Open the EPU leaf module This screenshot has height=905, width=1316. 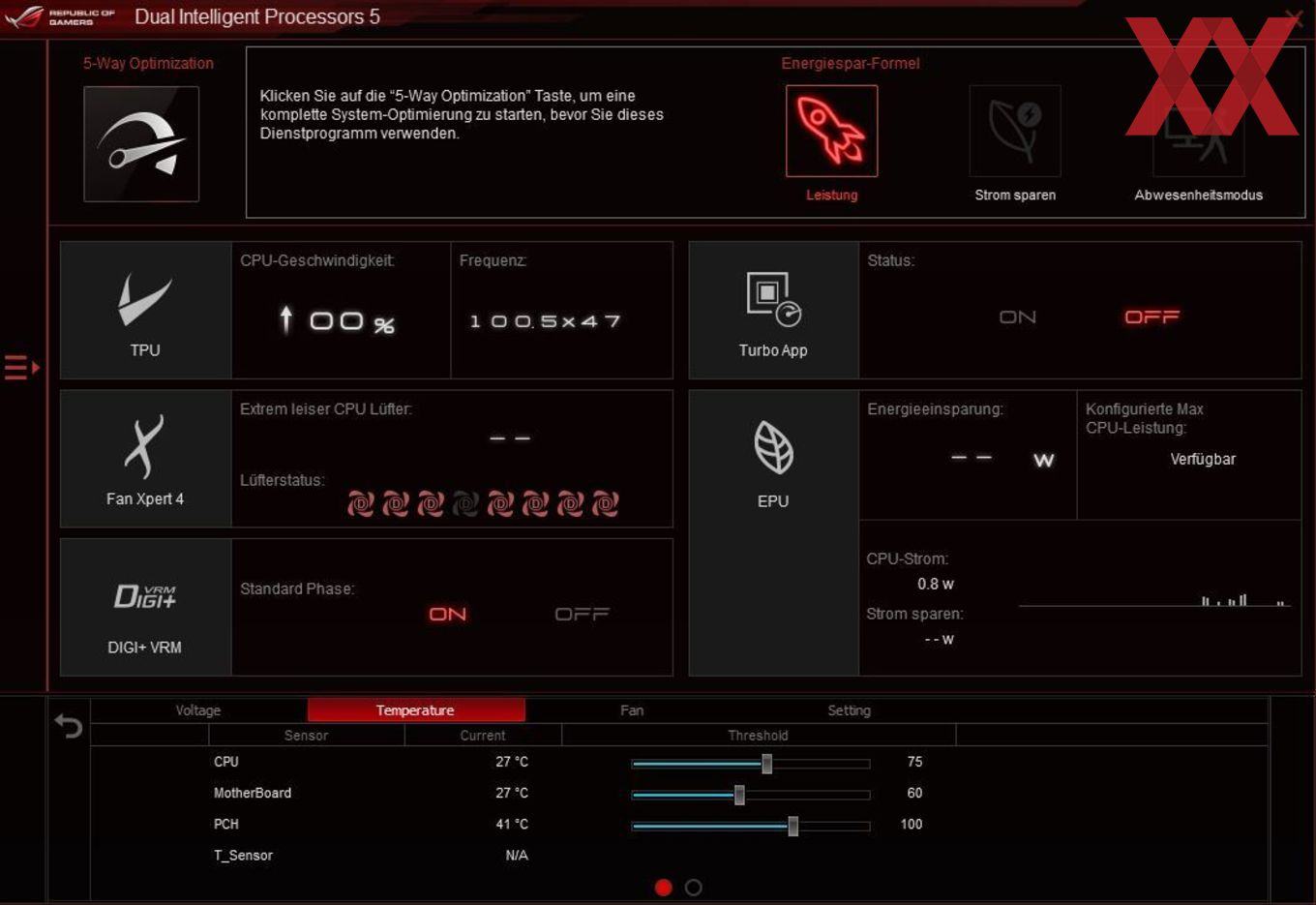pos(773,532)
